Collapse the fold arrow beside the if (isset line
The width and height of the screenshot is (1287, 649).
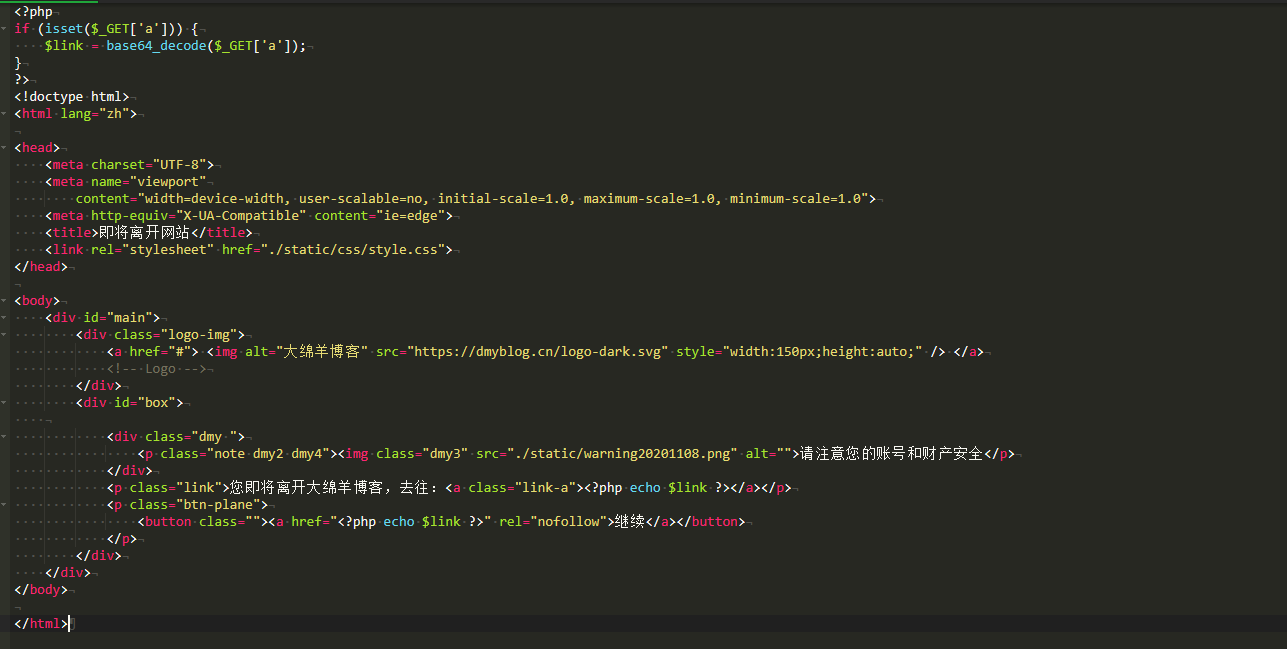point(6,29)
